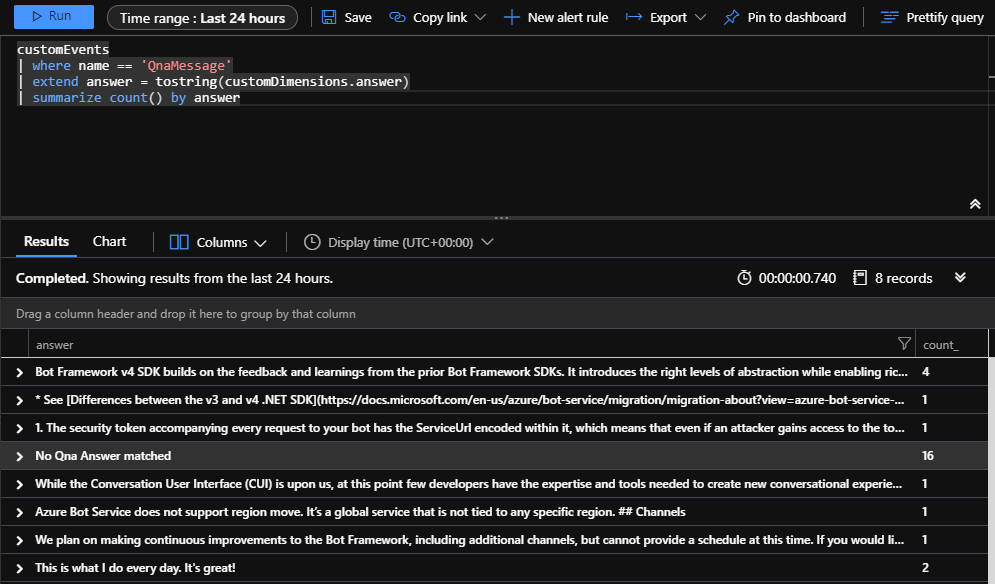This screenshot has height=584, width=995.
Task: Open filter icon on answer column
Action: (x=905, y=343)
